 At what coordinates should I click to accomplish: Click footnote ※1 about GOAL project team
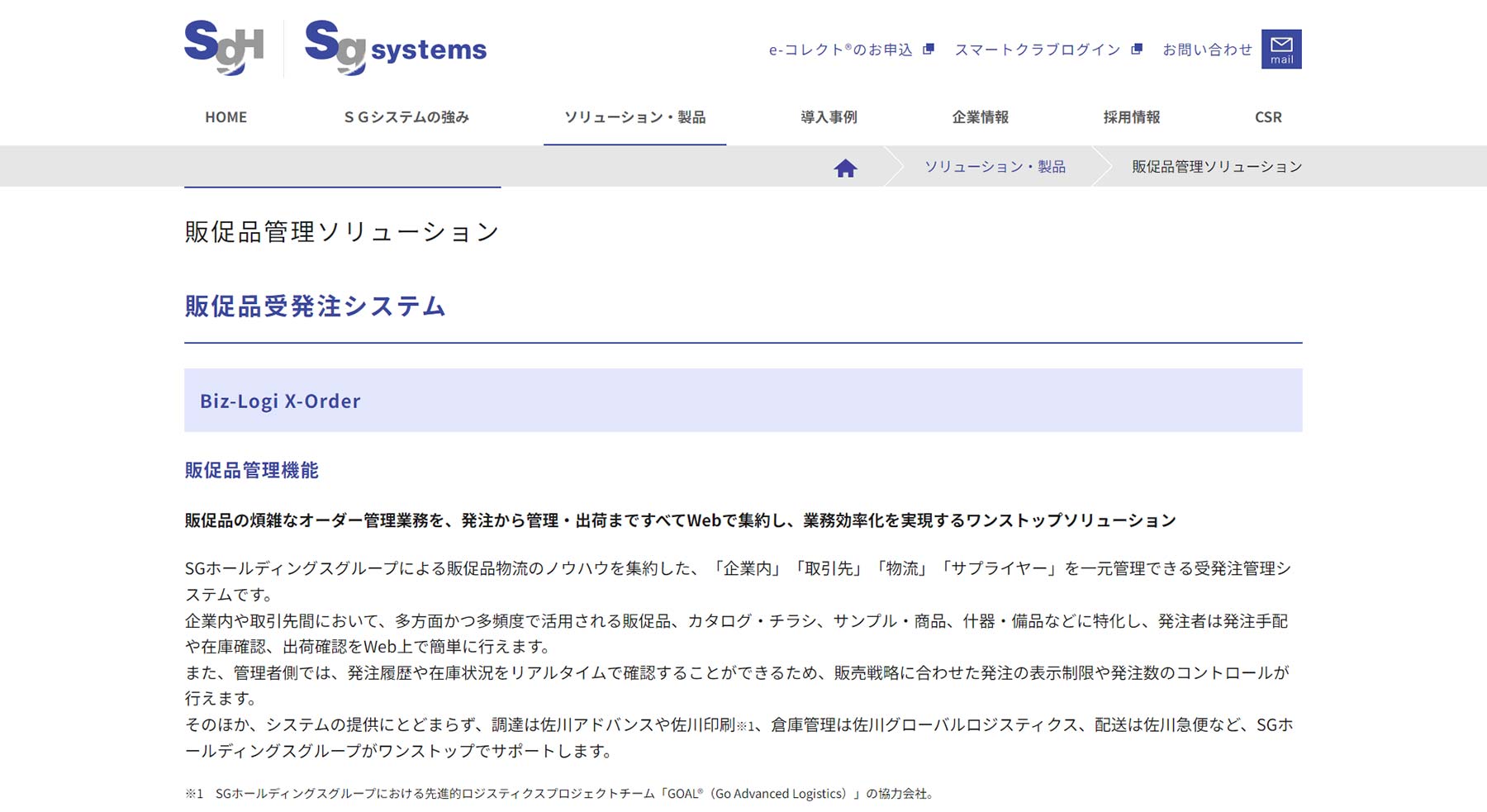pos(561,794)
